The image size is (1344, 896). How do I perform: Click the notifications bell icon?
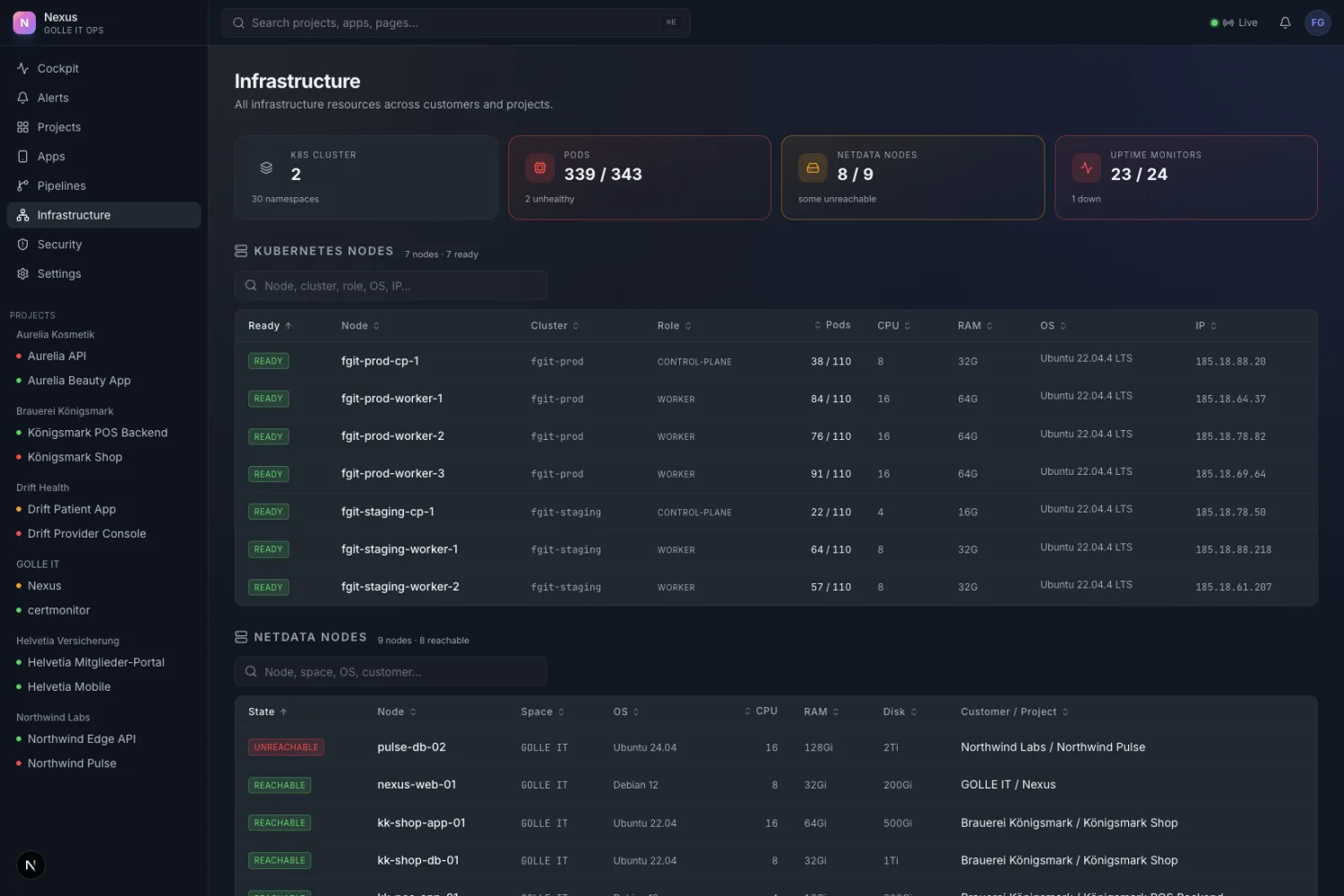[1285, 22]
